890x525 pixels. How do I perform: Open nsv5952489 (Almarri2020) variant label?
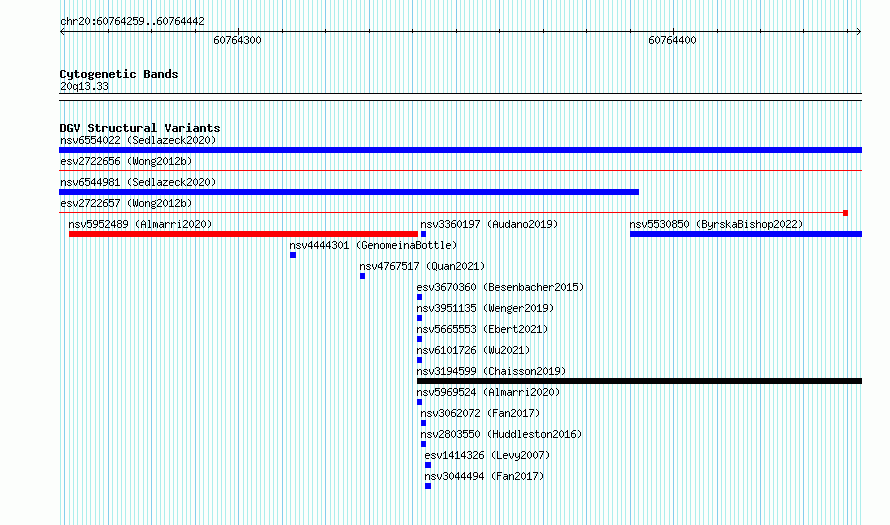[140, 224]
